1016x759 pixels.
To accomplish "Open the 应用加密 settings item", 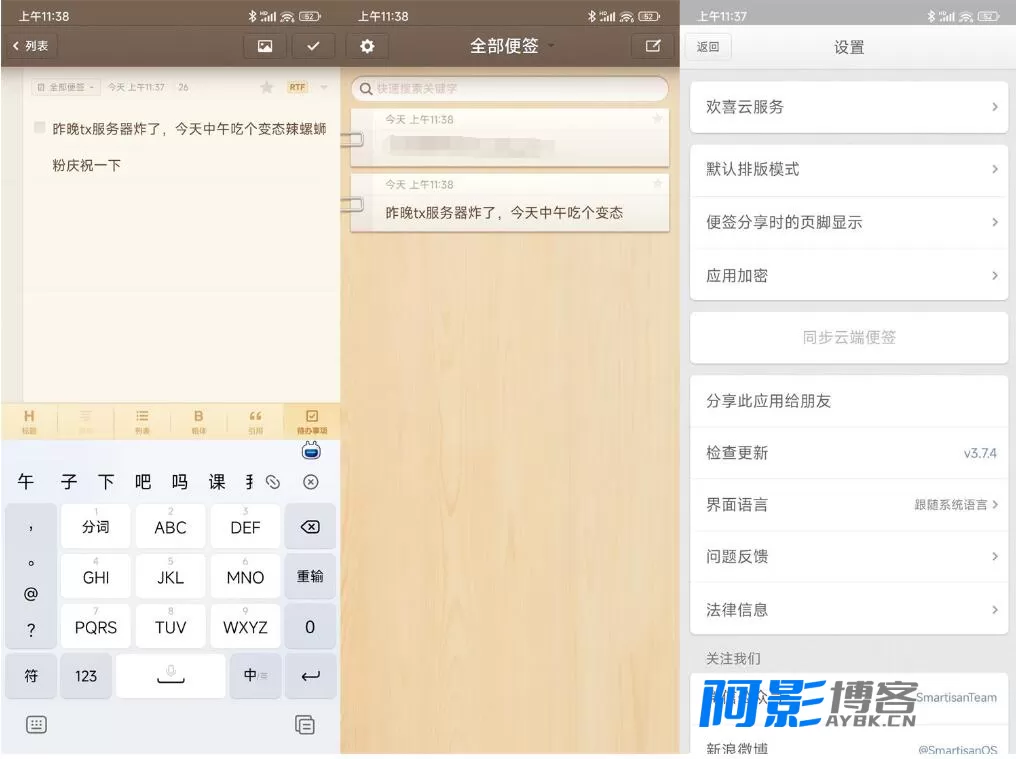I will tap(849, 275).
